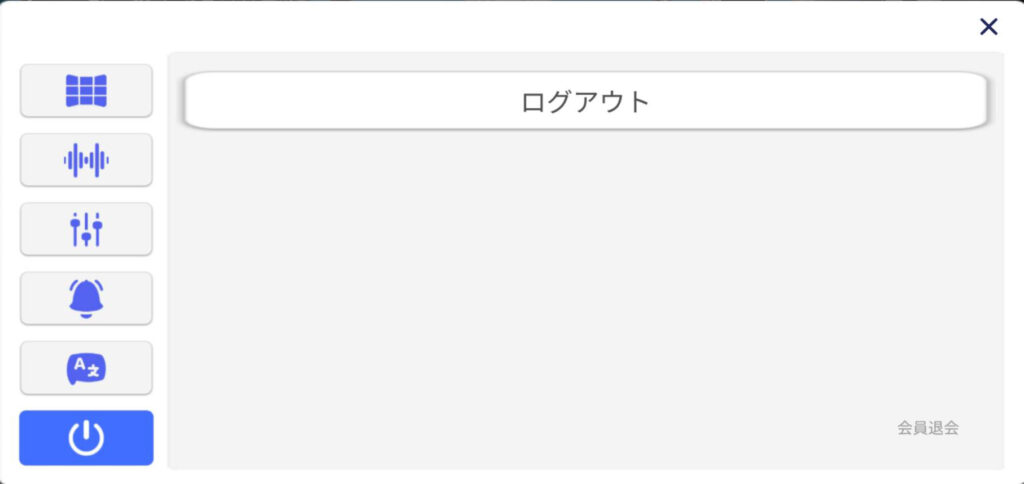Viewport: 1024px width, 484px height.
Task: Open the bell notification settings
Action: coord(86,298)
